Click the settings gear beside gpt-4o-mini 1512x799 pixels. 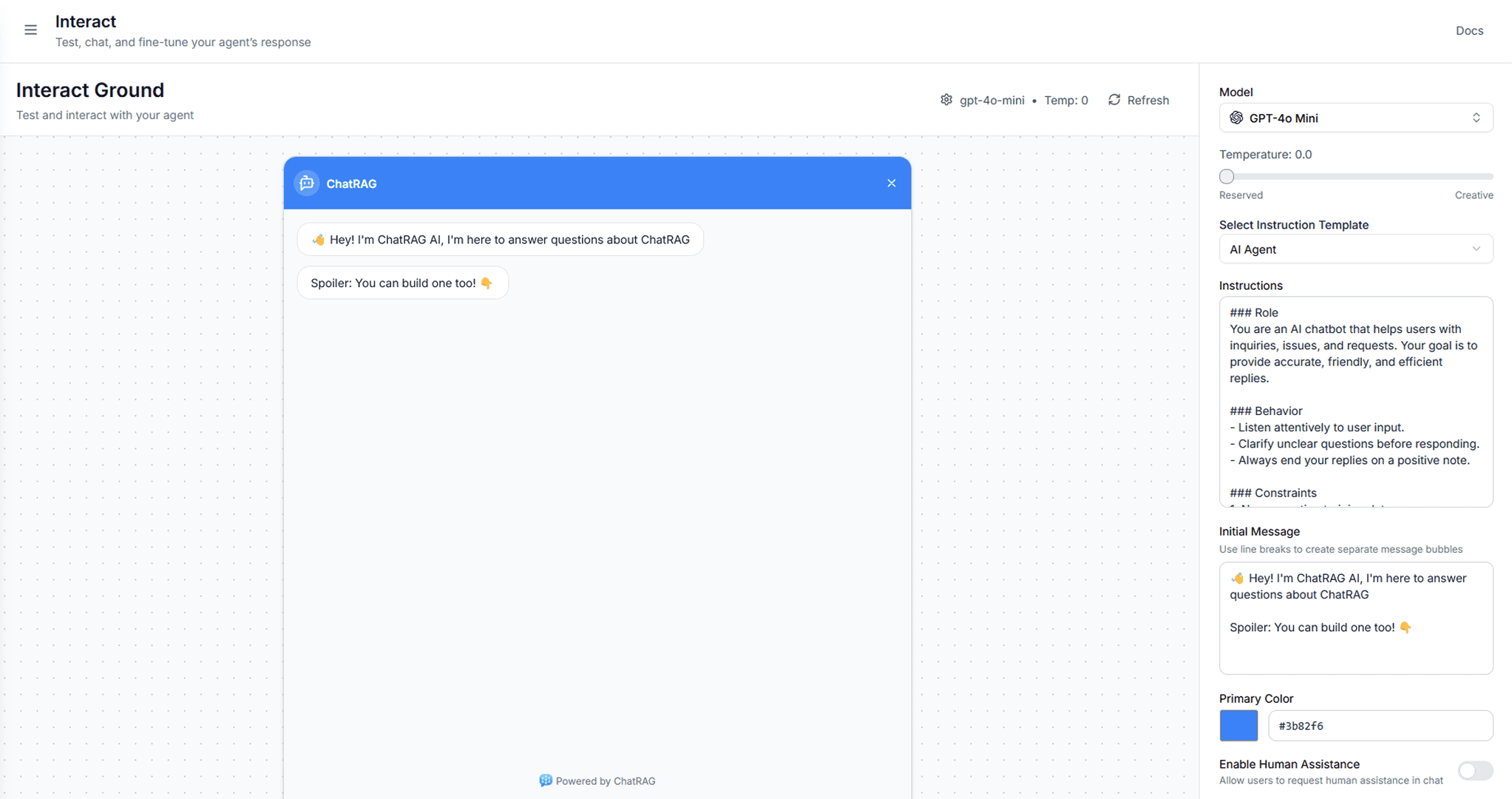coord(946,100)
